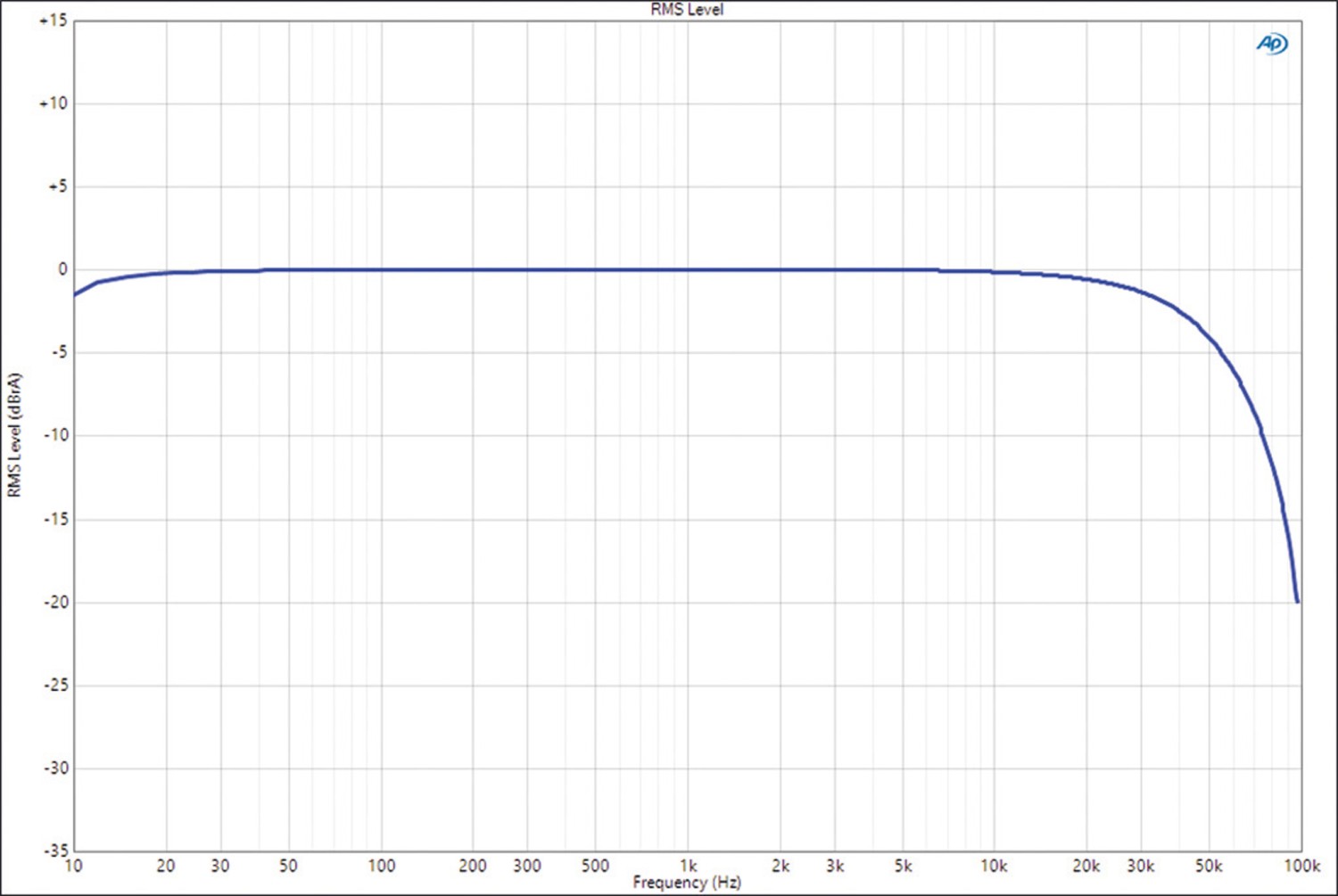This screenshot has height=896, width=1338.
Task: Click the 10k frequency tick label
Action: coord(994,866)
